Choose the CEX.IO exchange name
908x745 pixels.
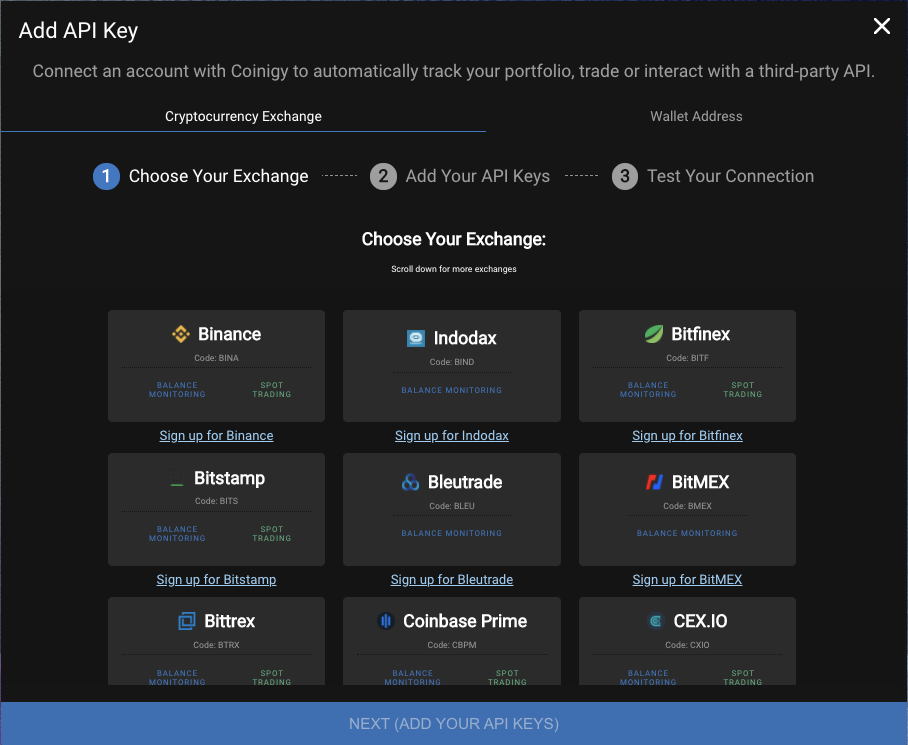(x=700, y=621)
